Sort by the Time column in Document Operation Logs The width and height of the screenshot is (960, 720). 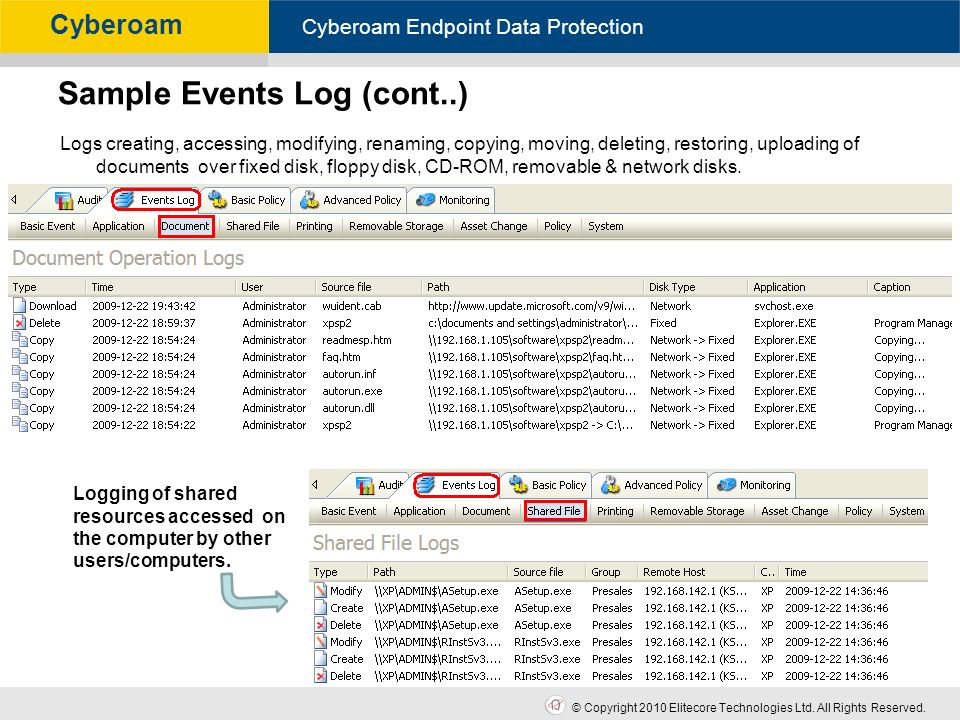click(160, 287)
